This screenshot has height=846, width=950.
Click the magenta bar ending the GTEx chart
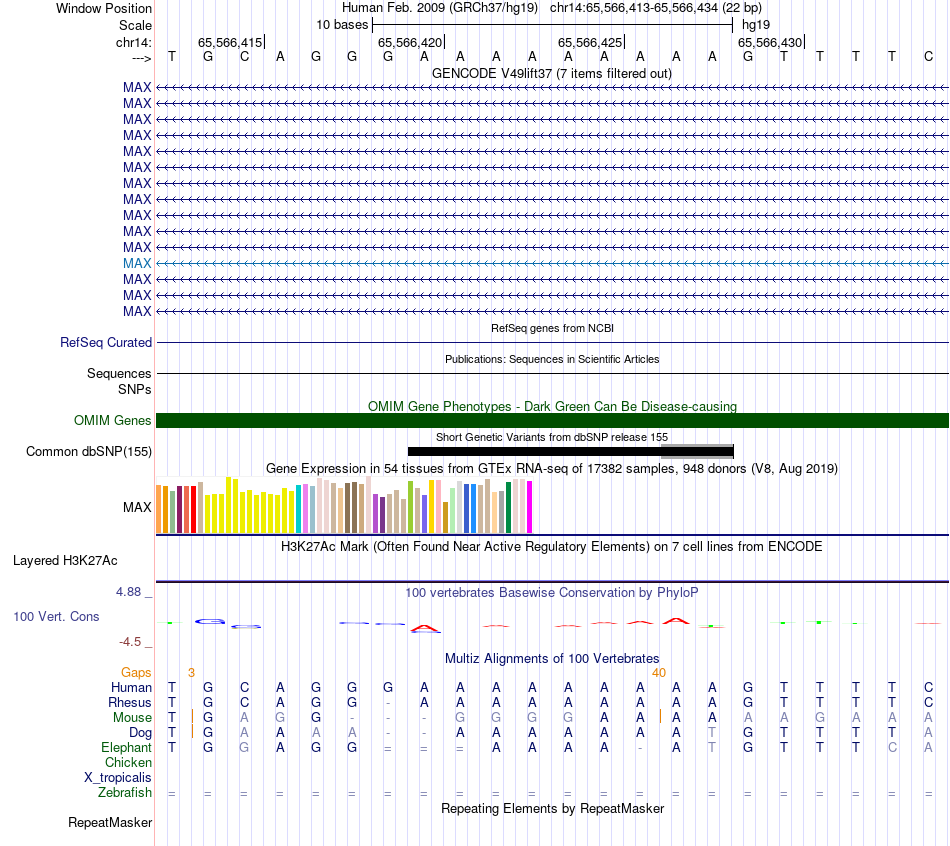click(x=530, y=507)
